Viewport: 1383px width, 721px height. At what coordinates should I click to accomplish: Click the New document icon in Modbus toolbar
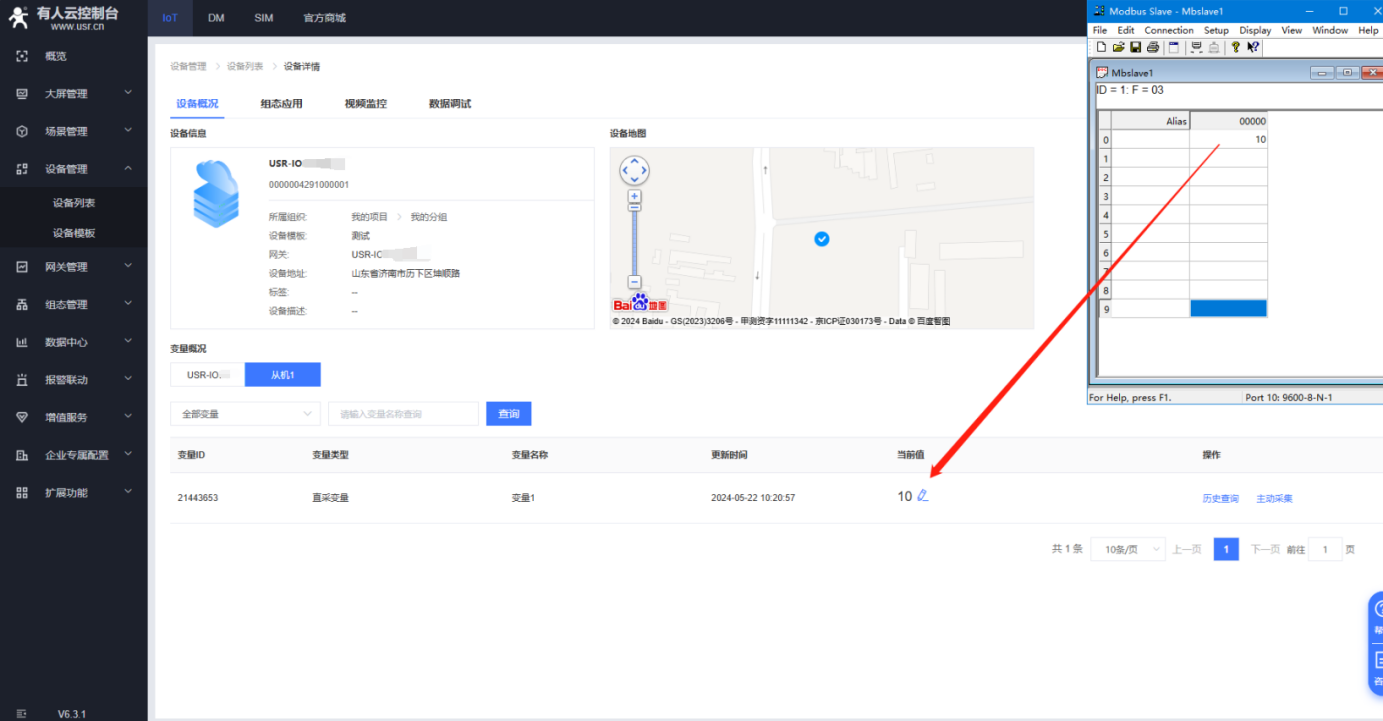point(1102,47)
